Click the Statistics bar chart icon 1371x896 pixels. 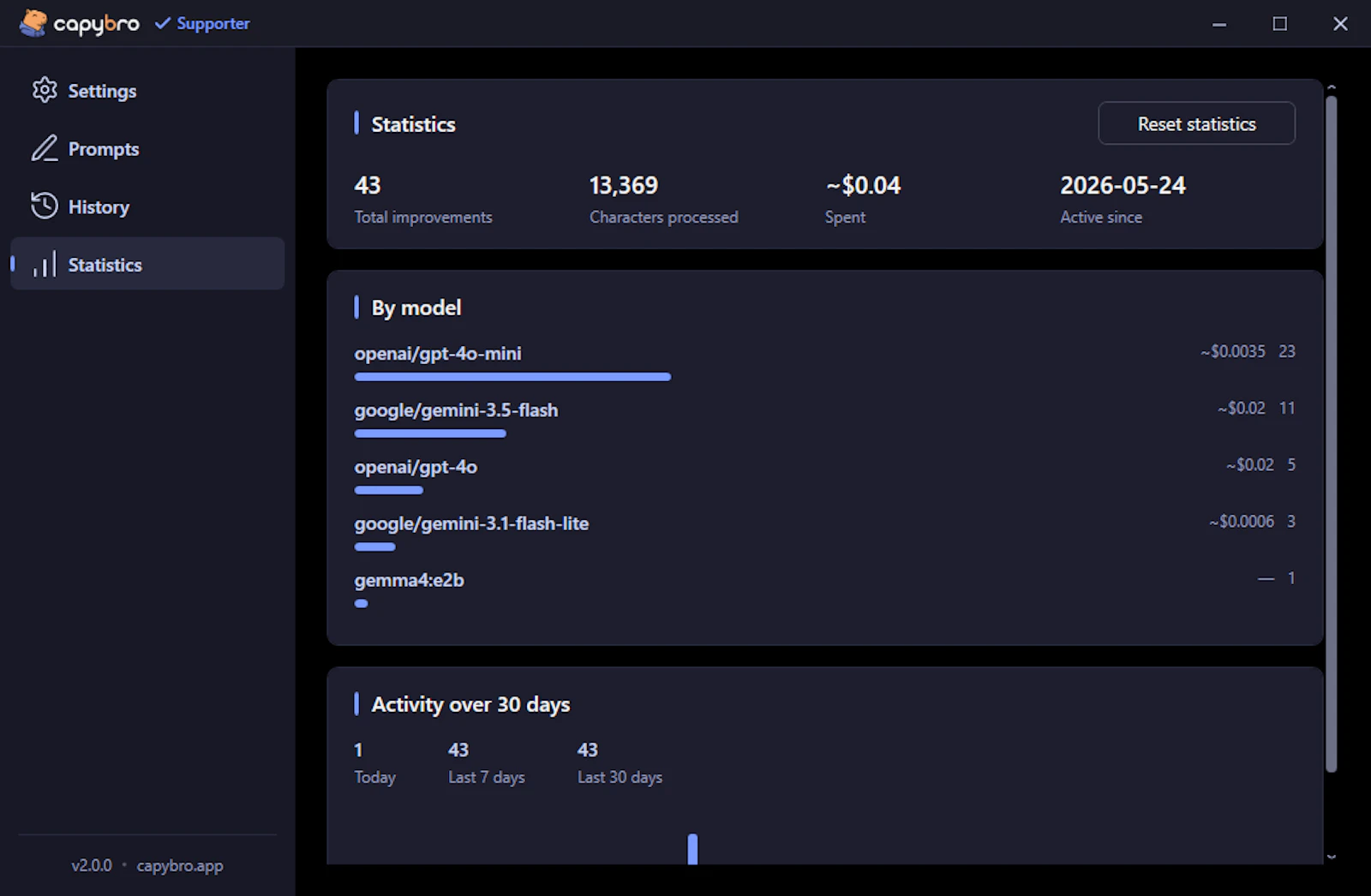pyautogui.click(x=45, y=265)
